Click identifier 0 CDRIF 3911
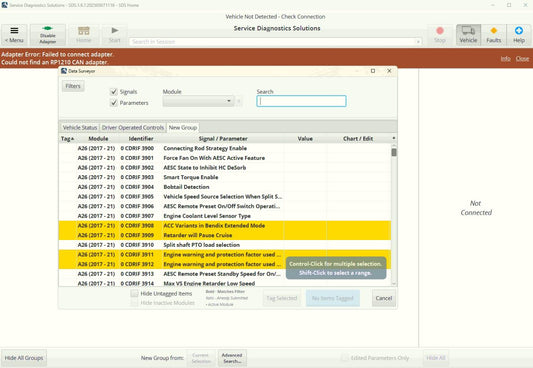 (x=137, y=255)
